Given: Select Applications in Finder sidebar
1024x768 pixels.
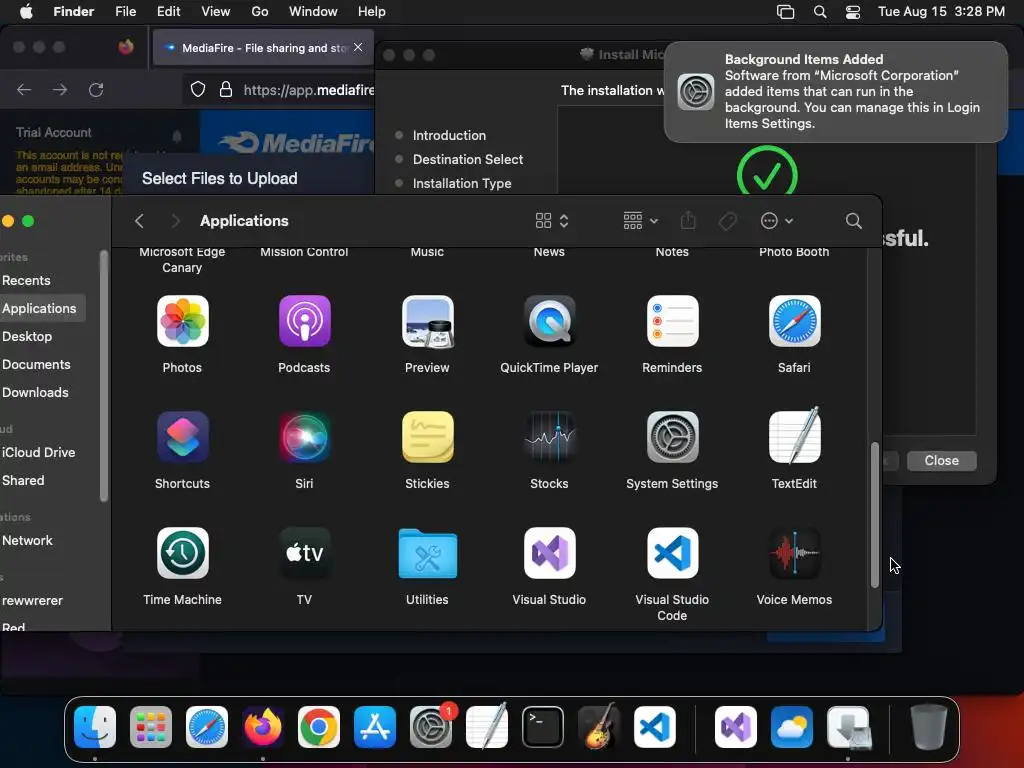Looking at the screenshot, I should coord(39,308).
